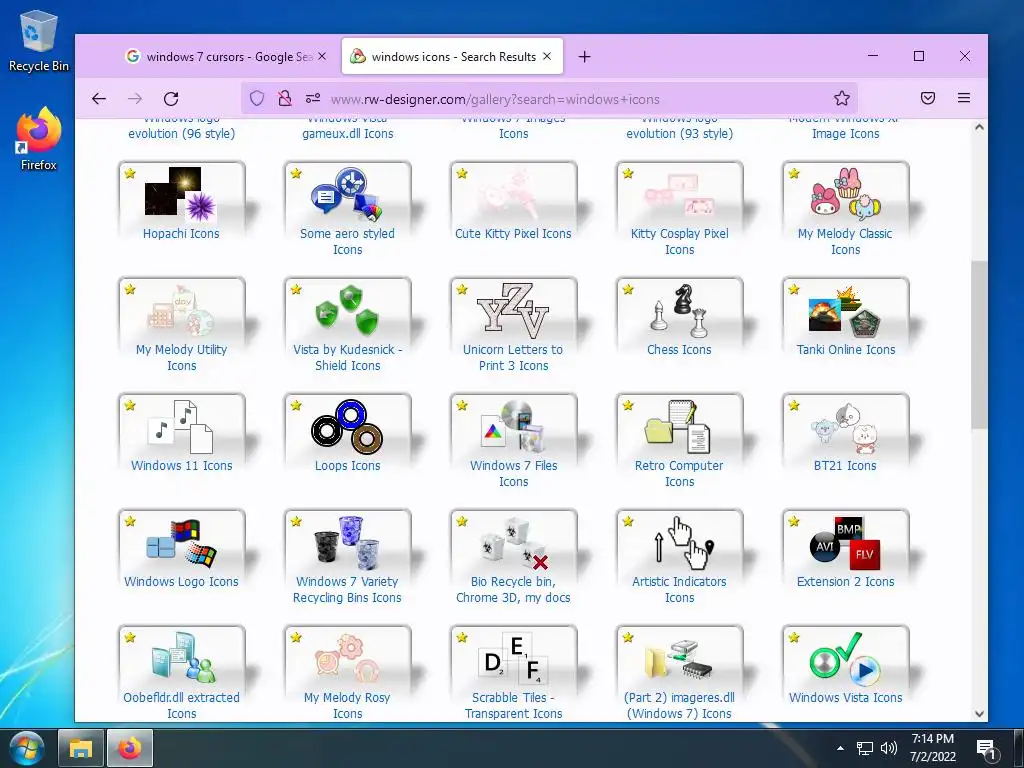Click the Windows Vista Icons text link
The width and height of the screenshot is (1024, 768).
[x=845, y=697]
